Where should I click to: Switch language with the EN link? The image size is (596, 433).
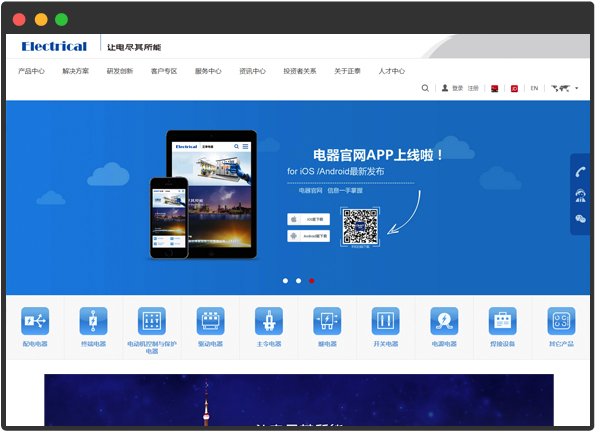[x=534, y=88]
